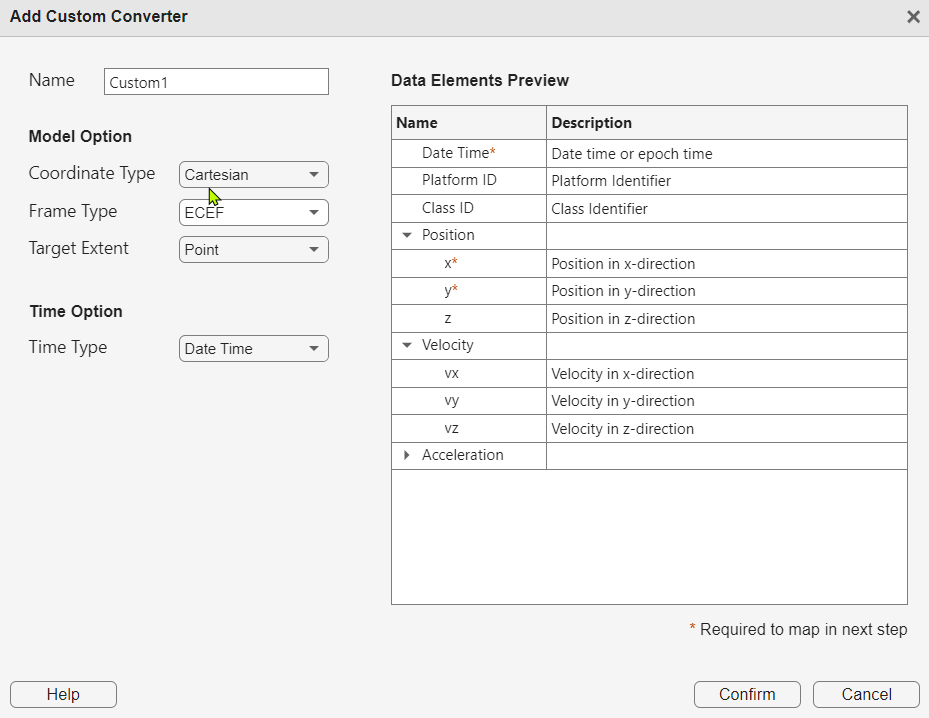The width and height of the screenshot is (929, 718).
Task: Select the Class ID row
Action: (x=448, y=208)
